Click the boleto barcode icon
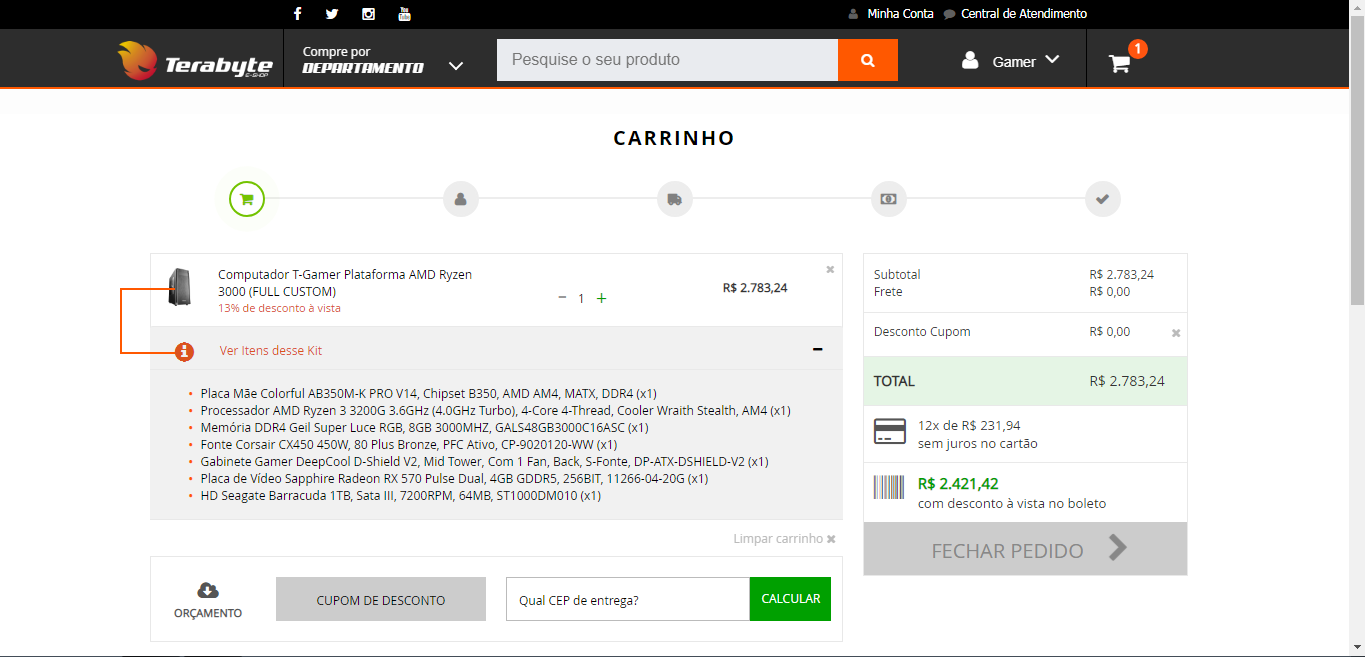Image resolution: width=1365 pixels, height=657 pixels. pos(889,487)
